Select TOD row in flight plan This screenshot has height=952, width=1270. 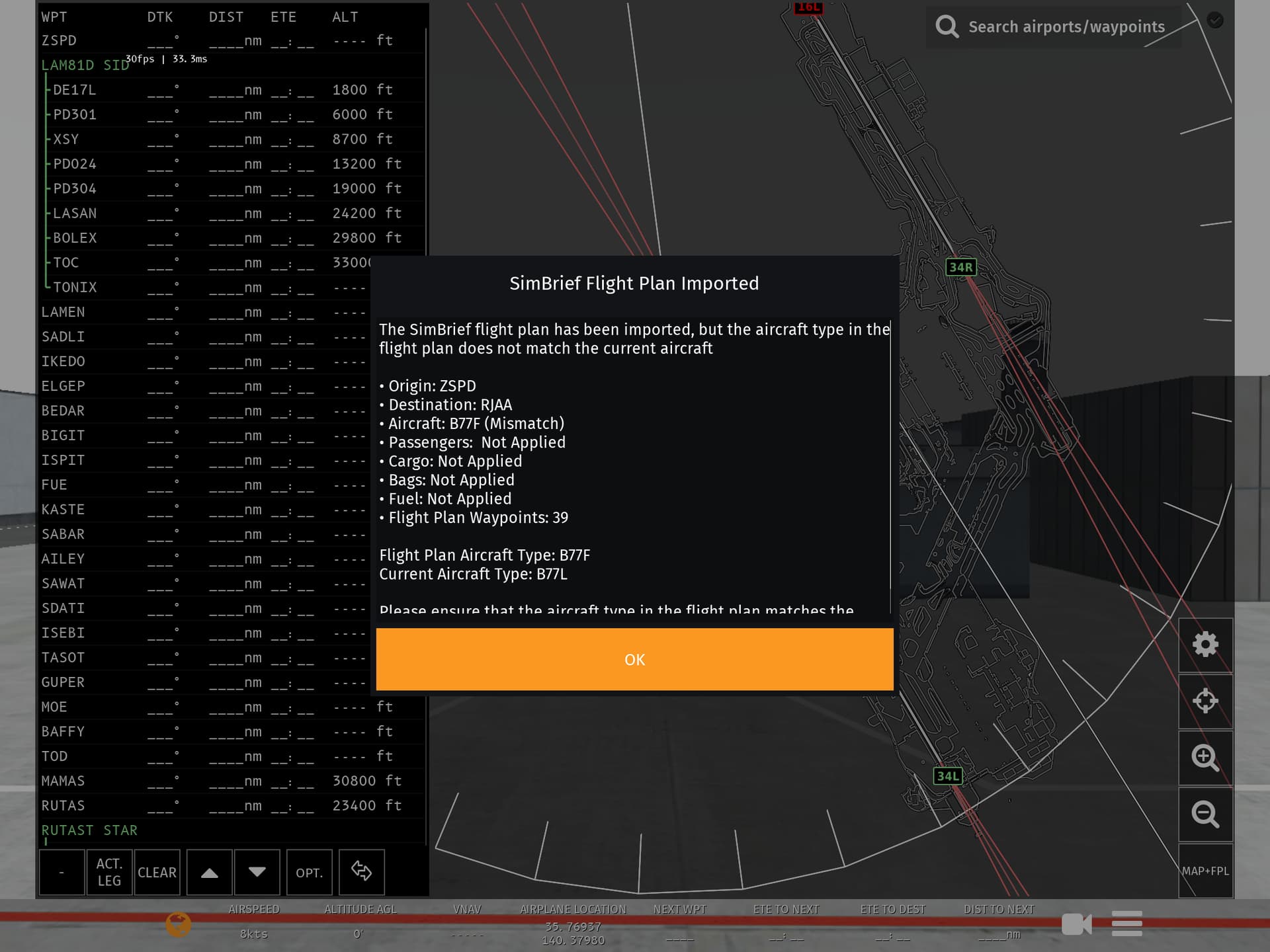click(232, 756)
